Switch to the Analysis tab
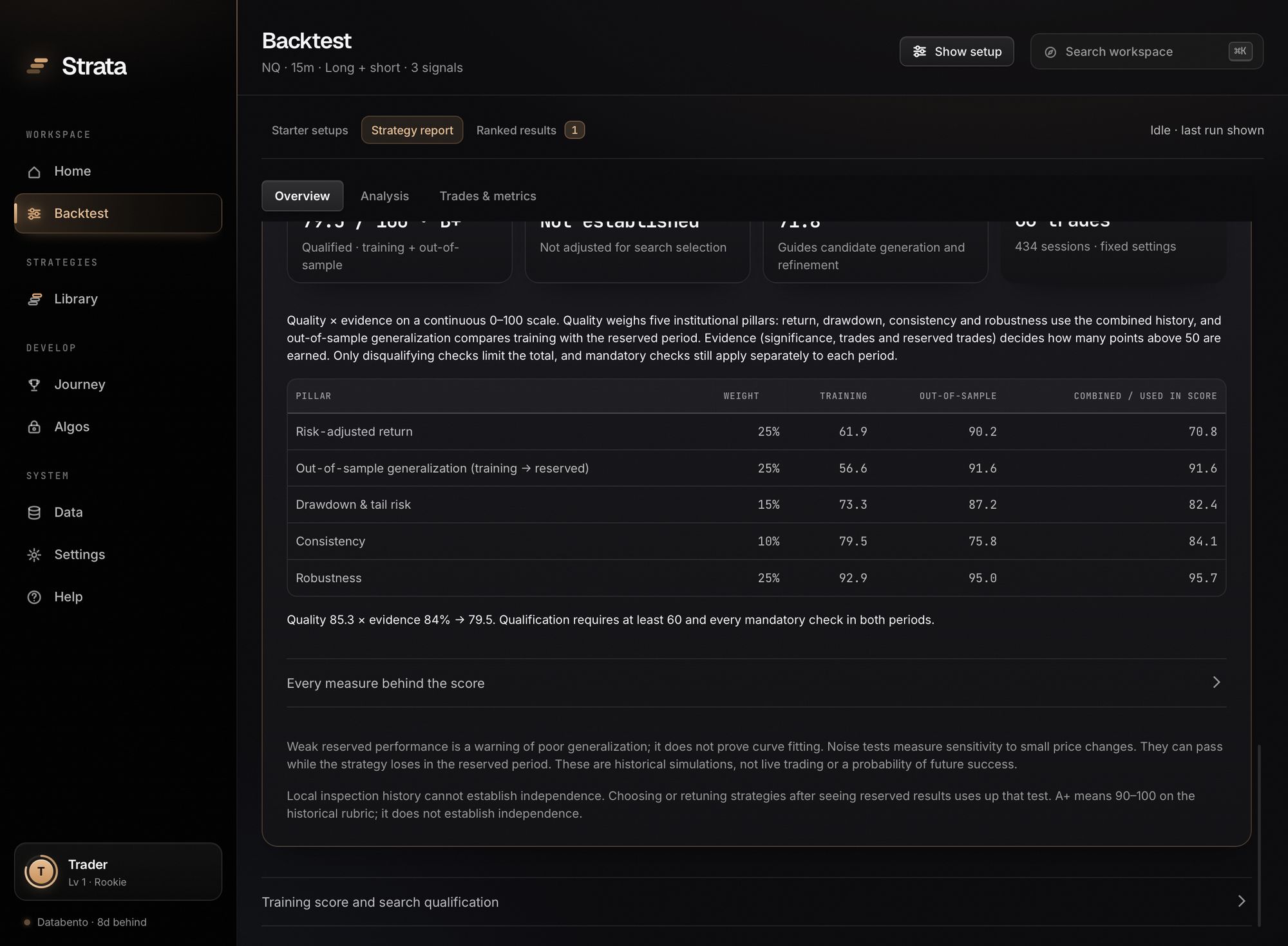 (x=384, y=196)
